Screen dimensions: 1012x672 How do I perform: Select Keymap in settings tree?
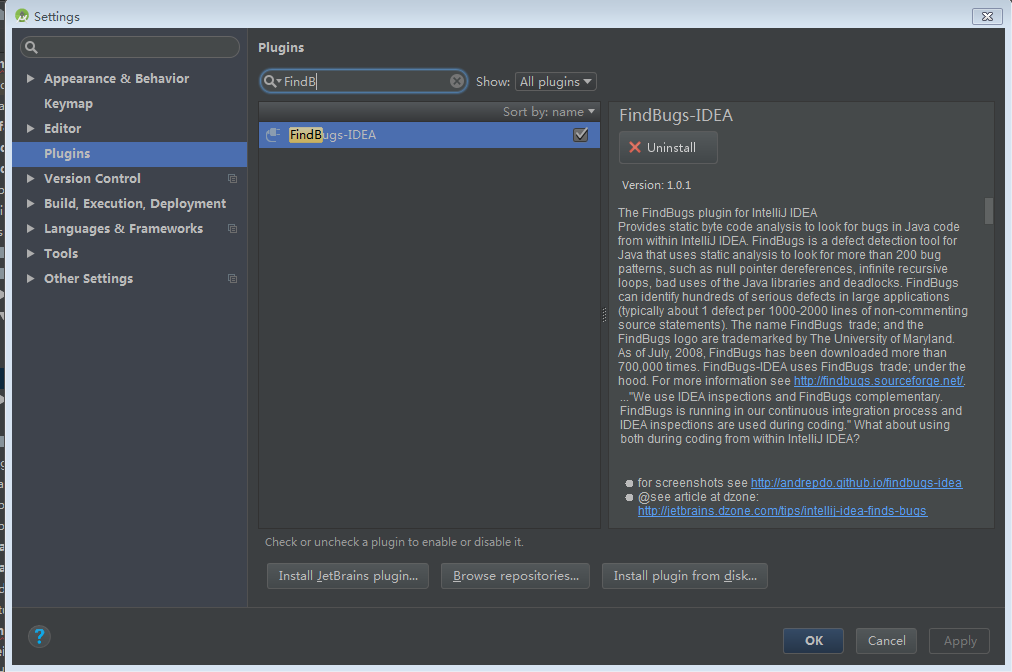pos(68,103)
